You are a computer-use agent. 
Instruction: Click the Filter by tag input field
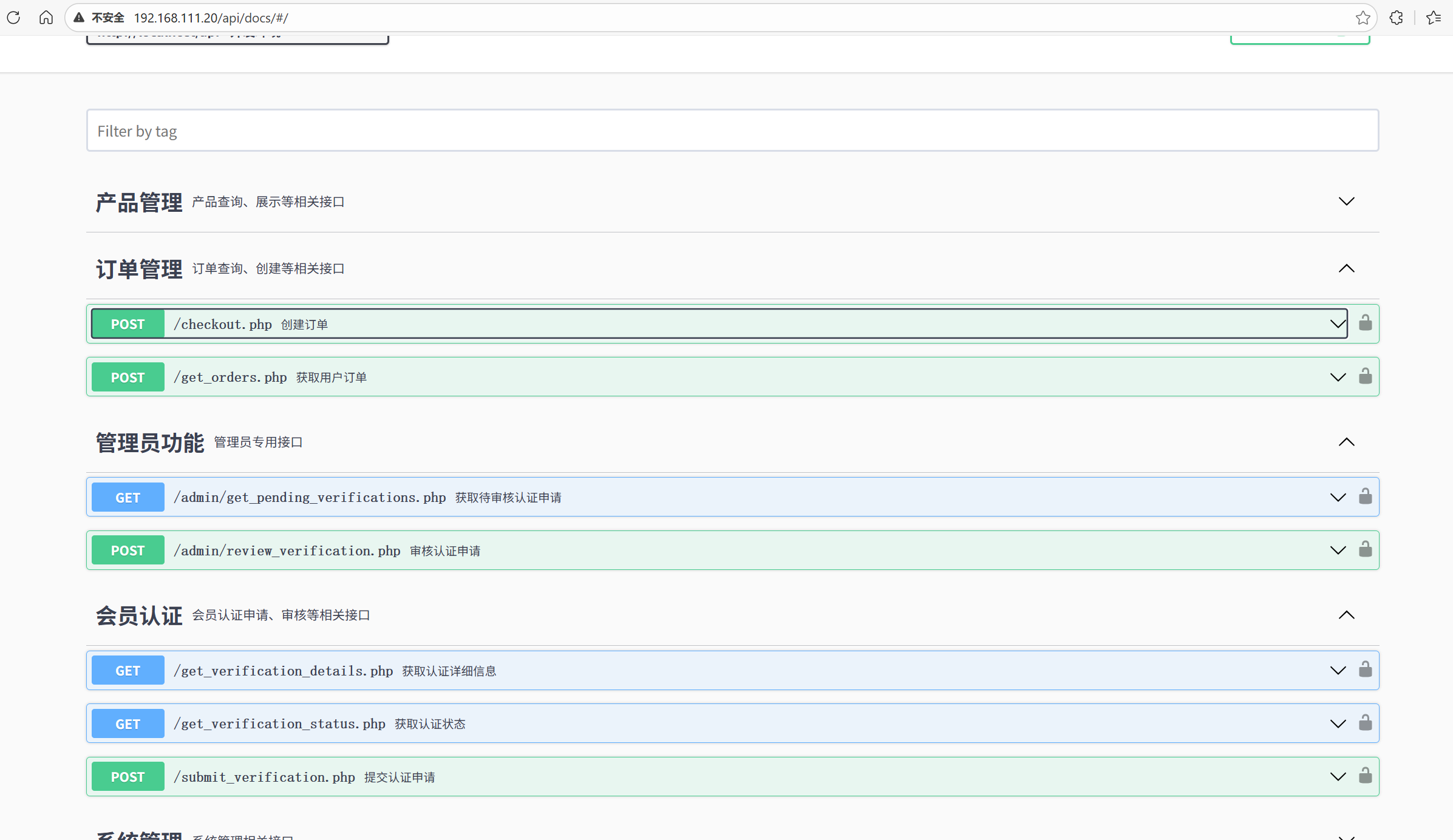tap(732, 131)
